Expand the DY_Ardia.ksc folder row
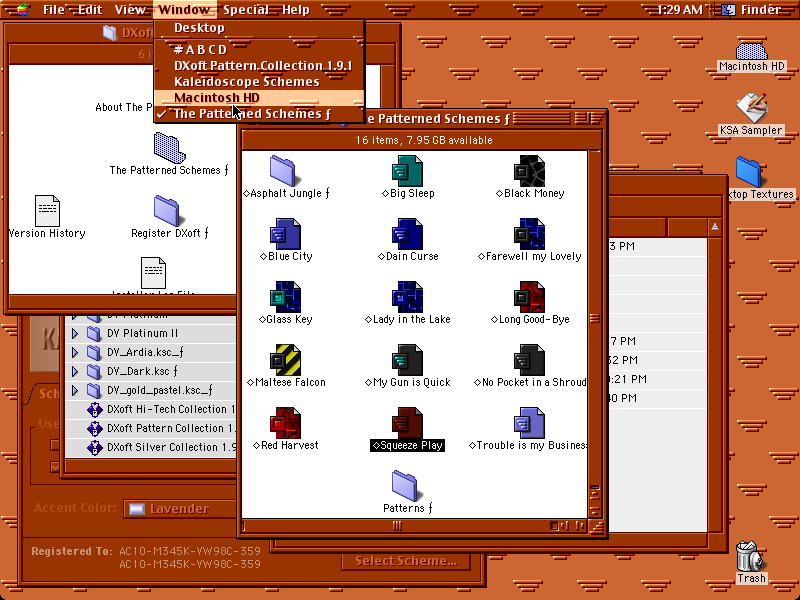This screenshot has height=600, width=800. (x=74, y=352)
